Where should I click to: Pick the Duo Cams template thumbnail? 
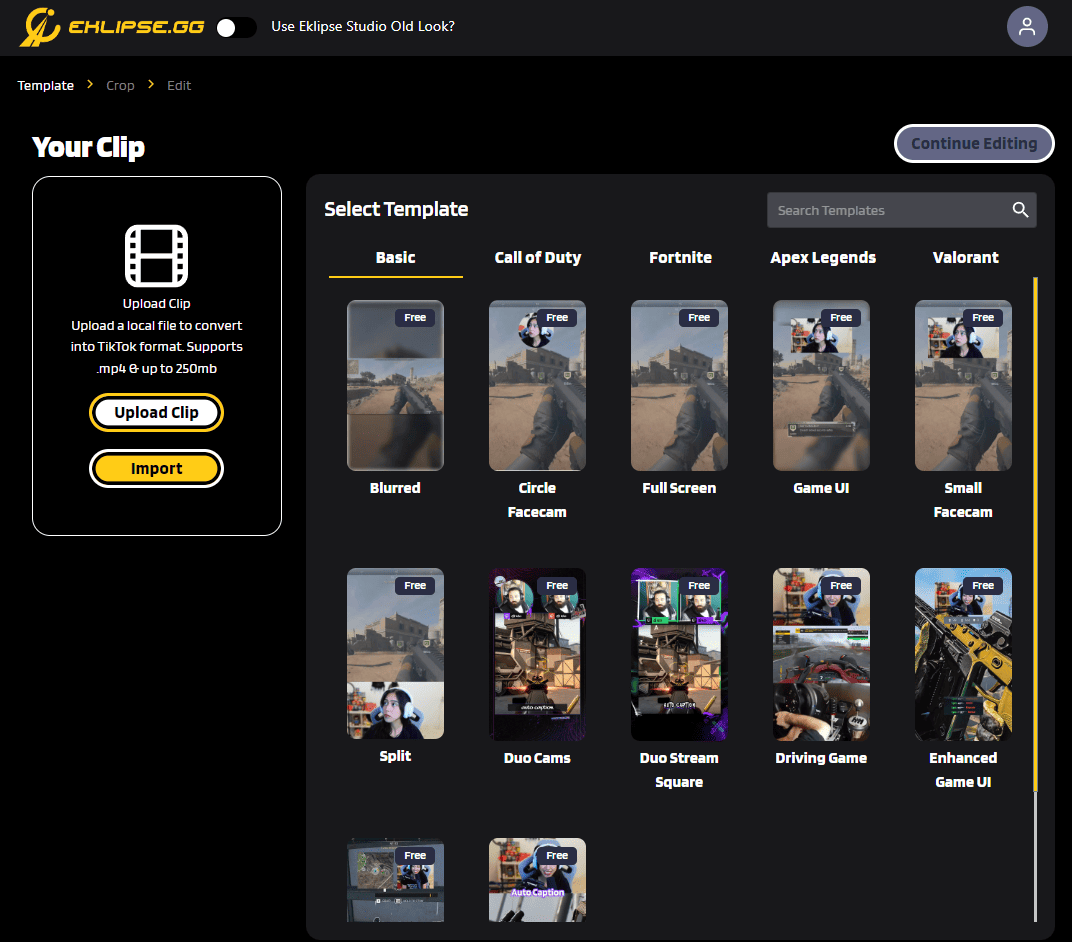pyautogui.click(x=537, y=654)
